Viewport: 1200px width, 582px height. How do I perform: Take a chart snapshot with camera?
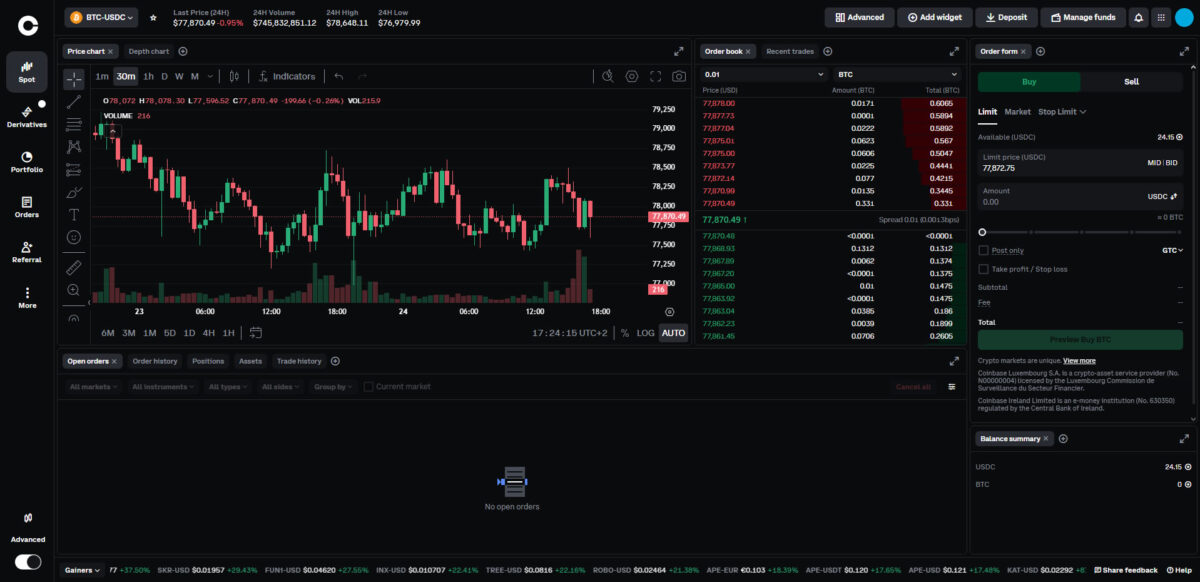click(x=679, y=76)
